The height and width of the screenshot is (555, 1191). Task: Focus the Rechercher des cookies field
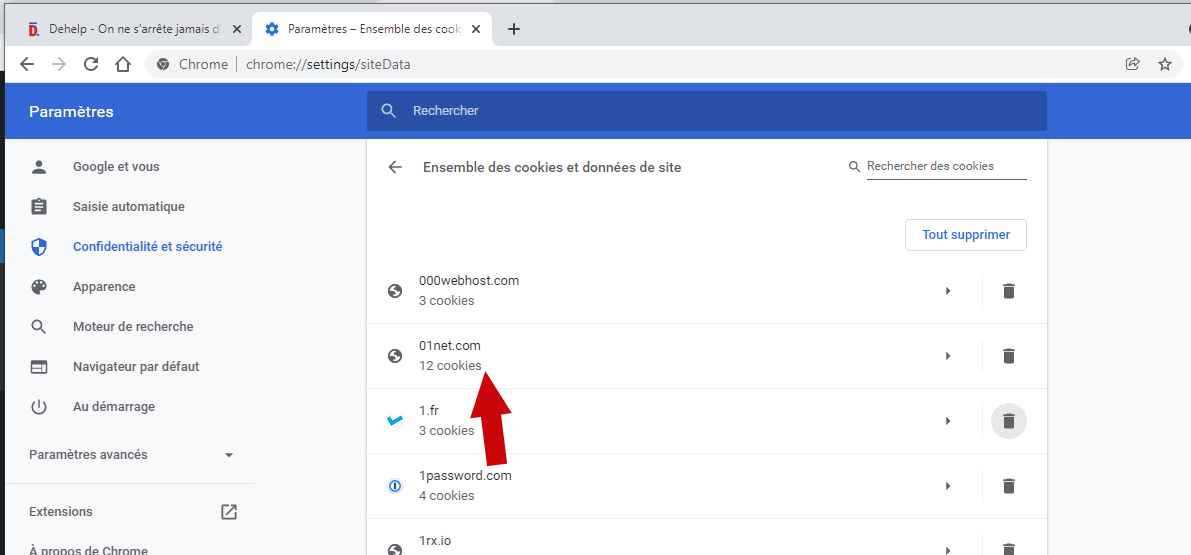coord(946,166)
